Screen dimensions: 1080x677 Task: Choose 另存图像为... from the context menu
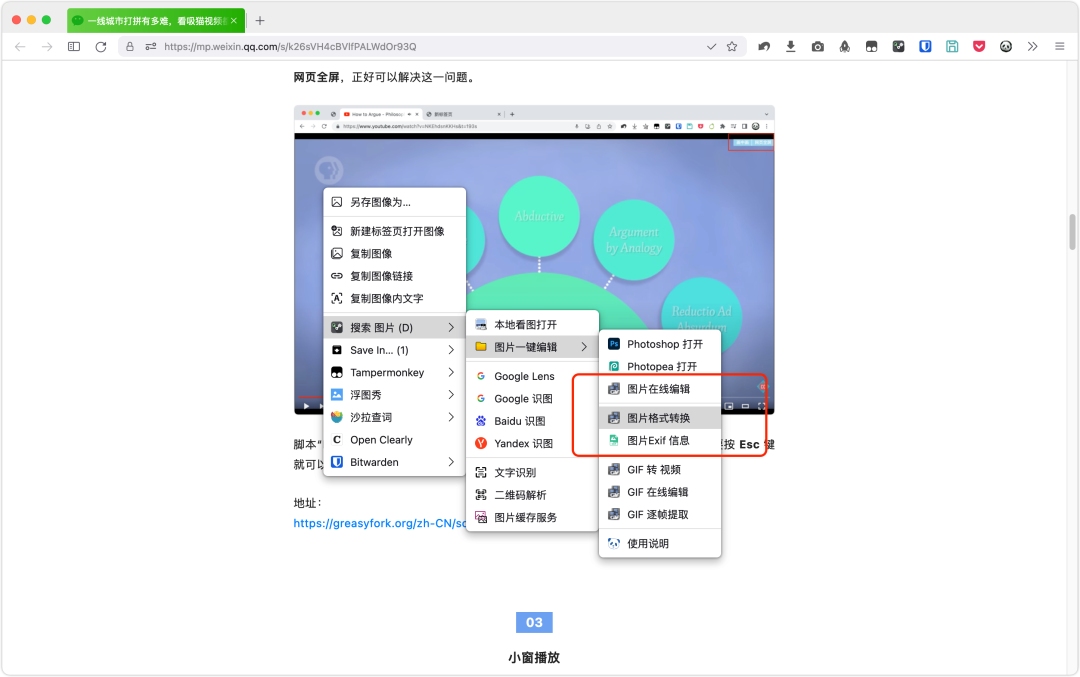point(395,202)
